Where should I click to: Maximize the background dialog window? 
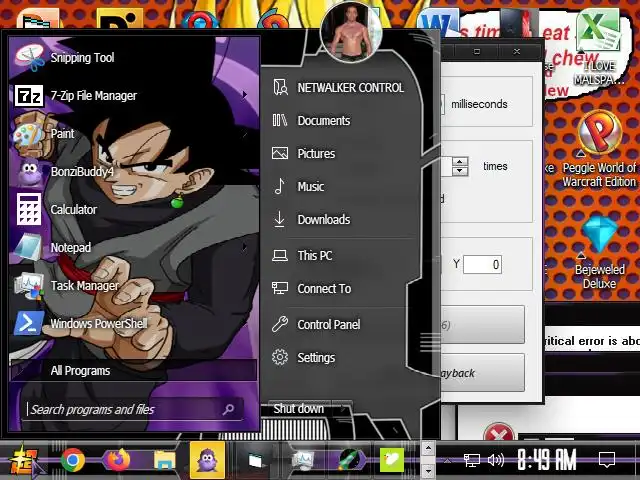(x=476, y=51)
